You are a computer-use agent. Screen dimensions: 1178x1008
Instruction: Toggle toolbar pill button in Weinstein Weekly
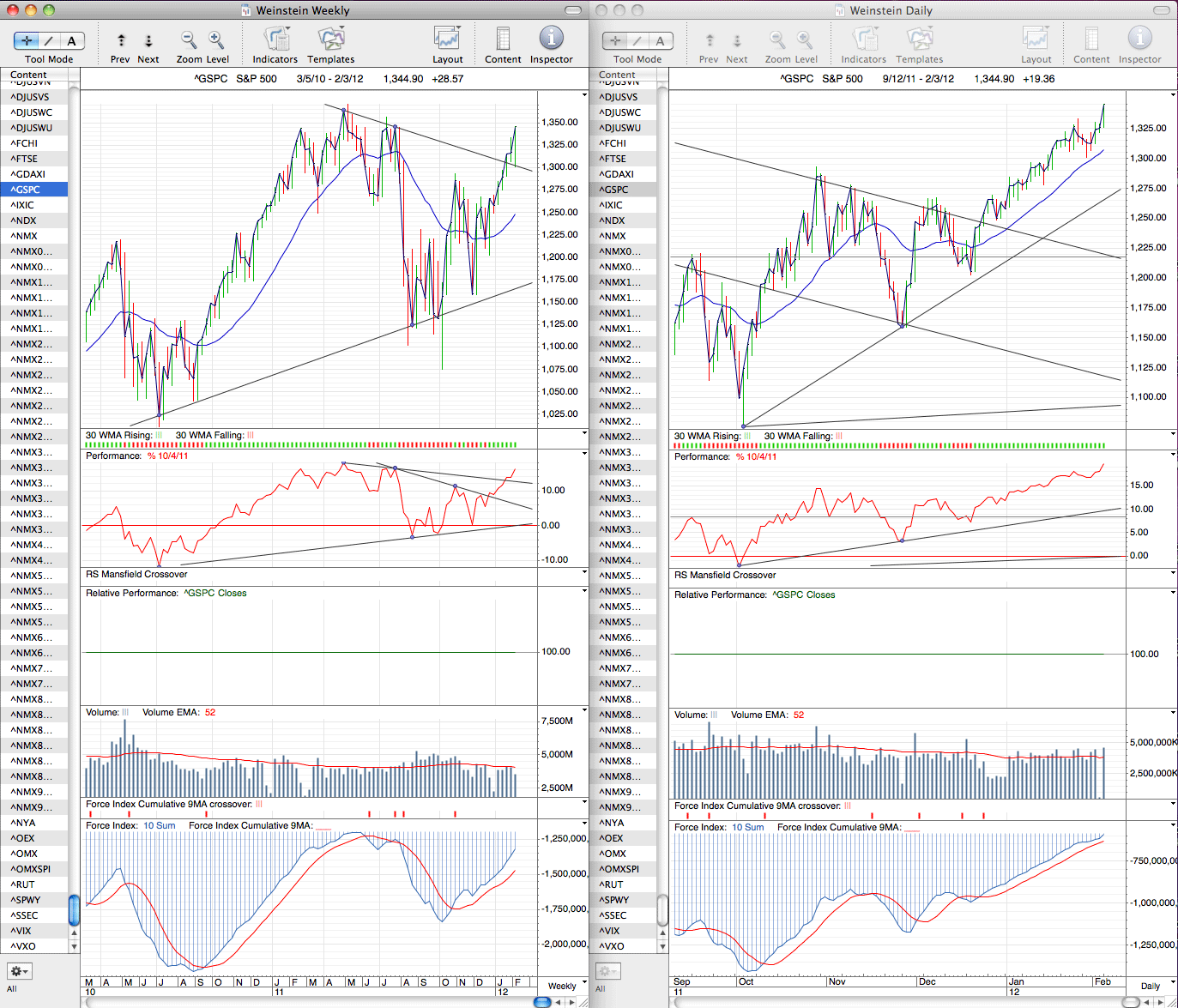[574, 10]
